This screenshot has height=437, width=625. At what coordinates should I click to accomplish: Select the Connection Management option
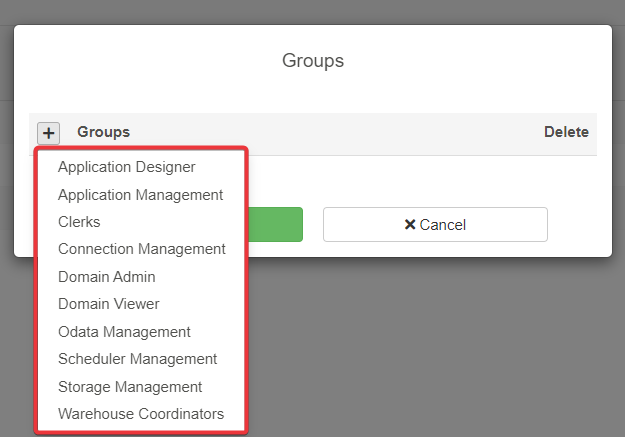pos(141,249)
